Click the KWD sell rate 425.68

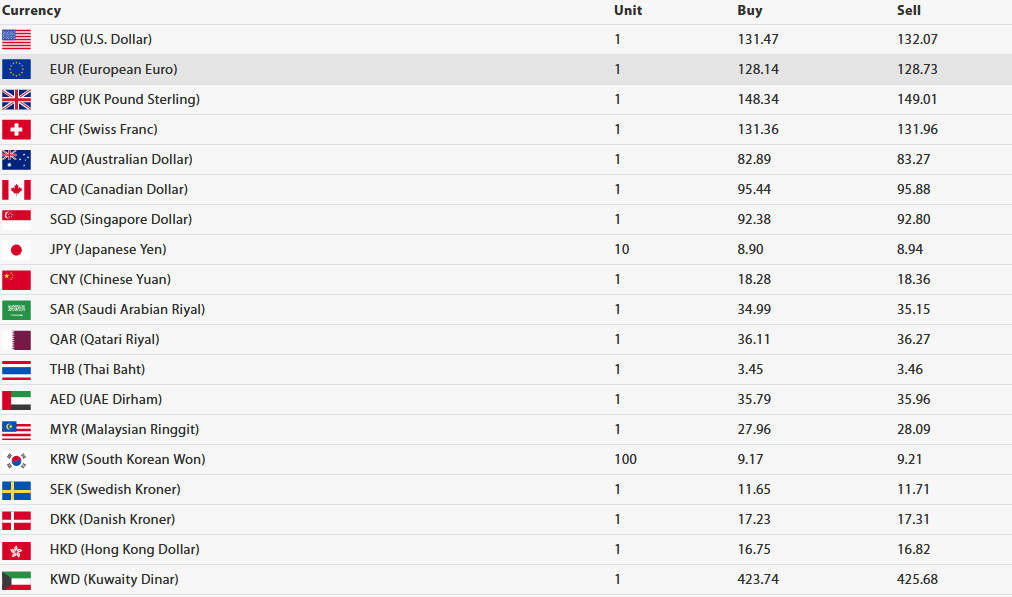tap(917, 580)
